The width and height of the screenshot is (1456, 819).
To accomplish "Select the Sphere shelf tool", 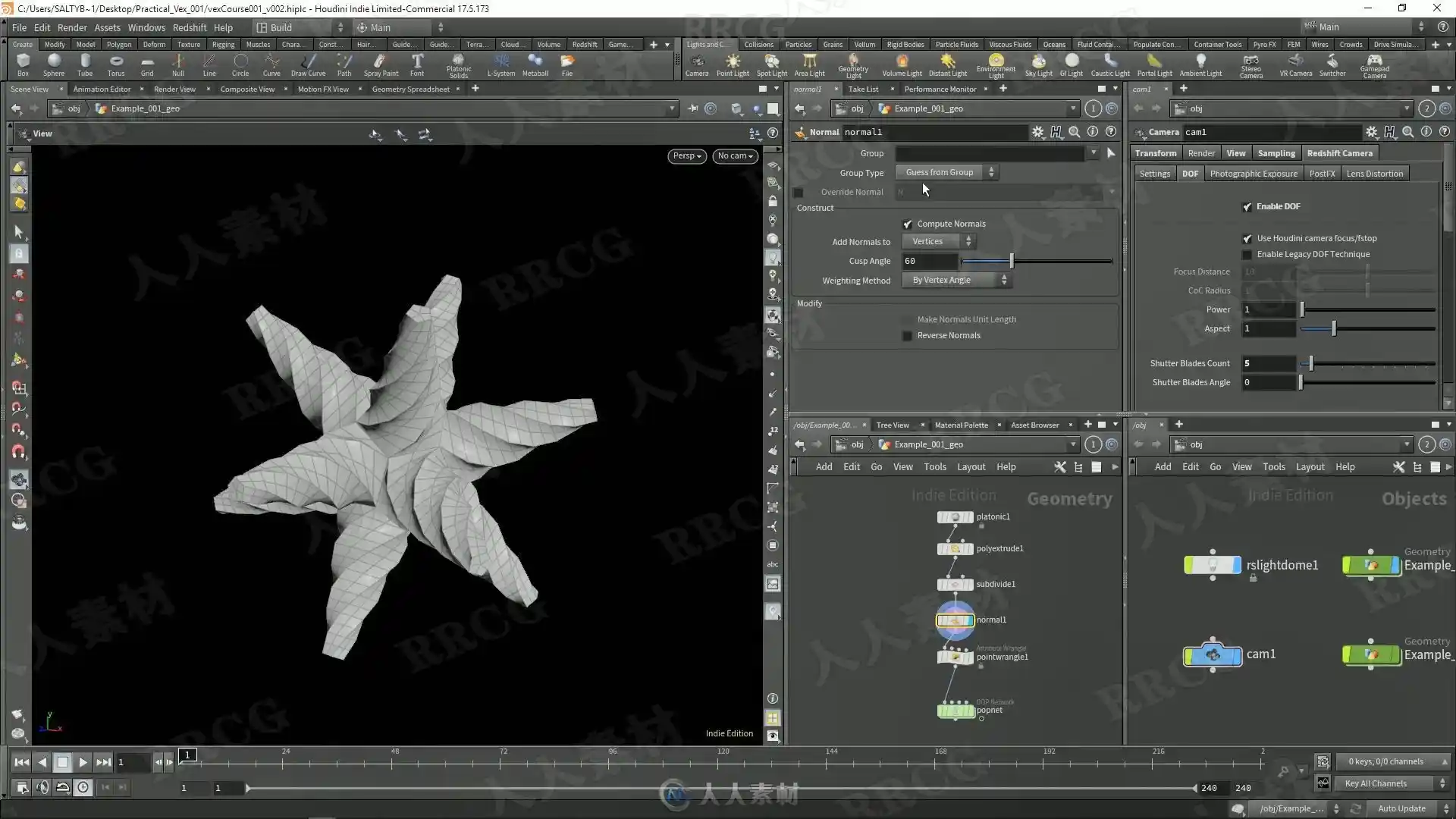I will 54,64.
